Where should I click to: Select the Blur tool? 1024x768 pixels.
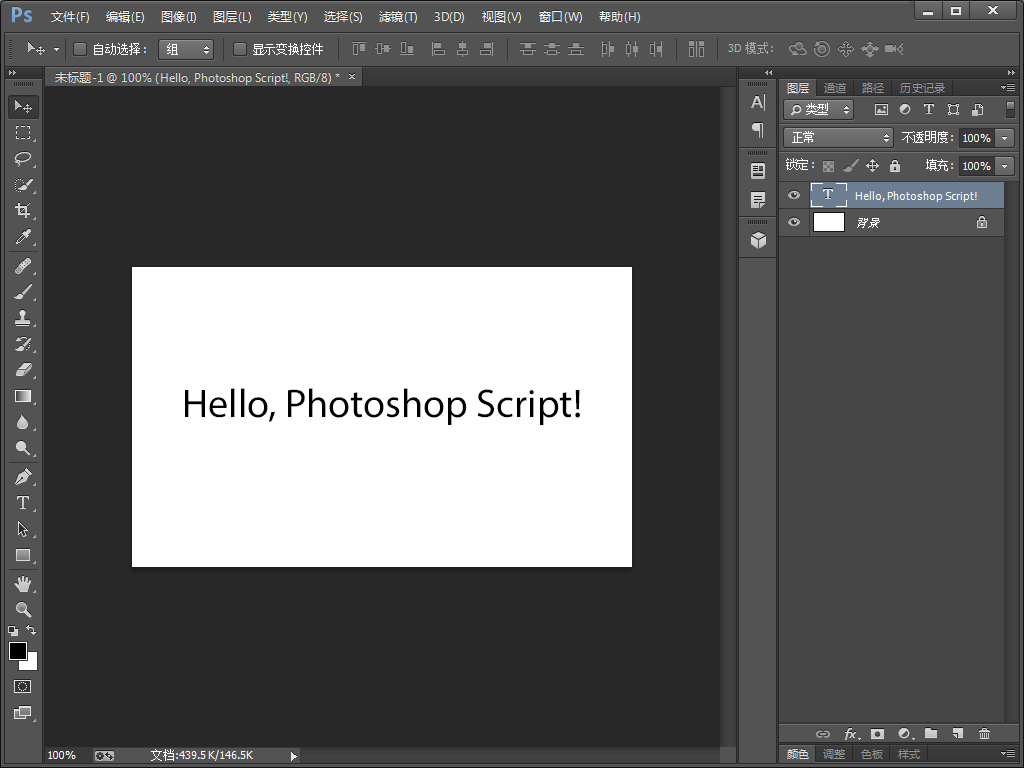[x=23, y=423]
